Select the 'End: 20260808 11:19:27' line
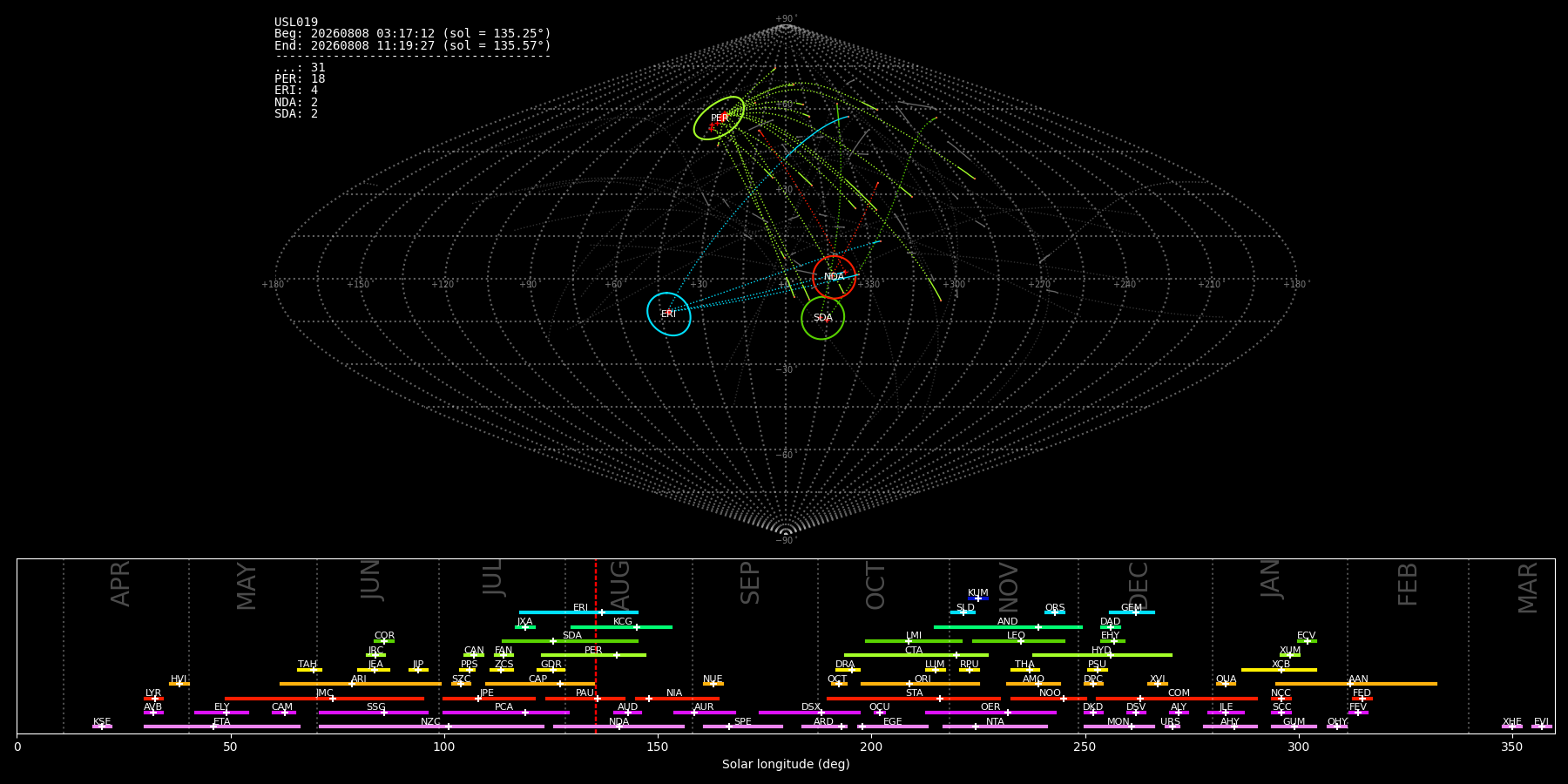The height and width of the screenshot is (784, 1568). click(413, 45)
